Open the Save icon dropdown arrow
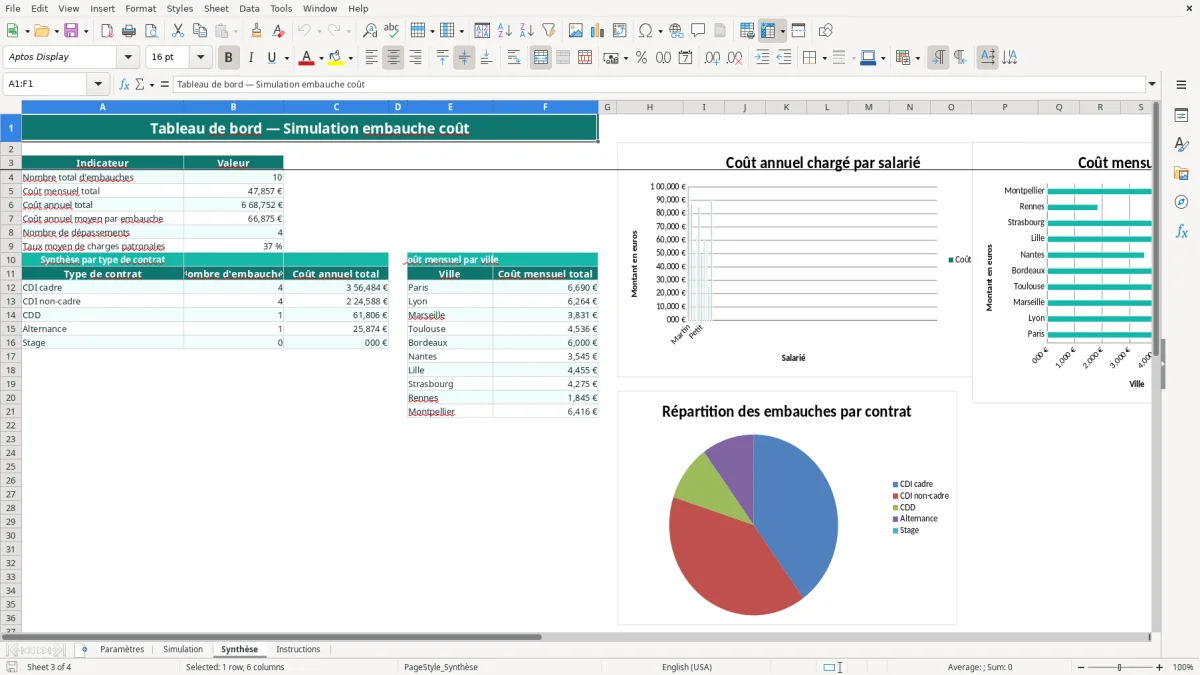1200x675 pixels. (x=86, y=31)
